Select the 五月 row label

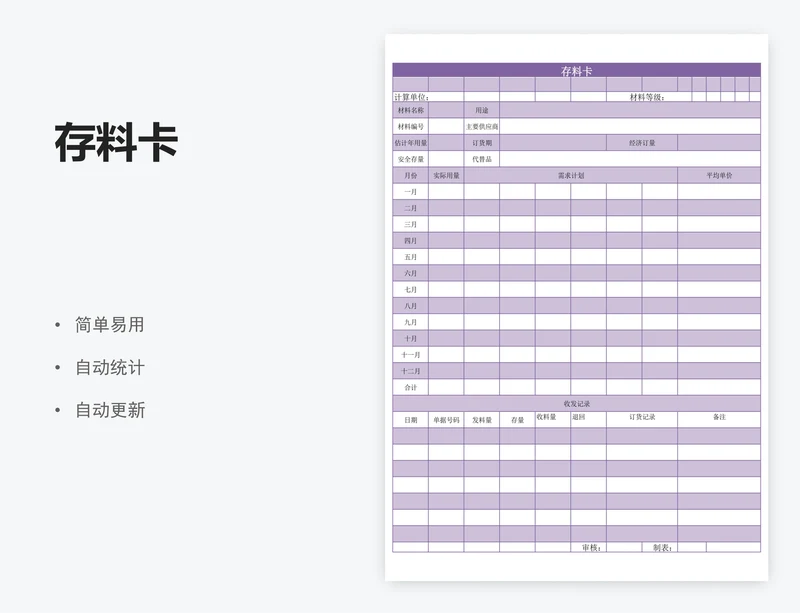(411, 257)
